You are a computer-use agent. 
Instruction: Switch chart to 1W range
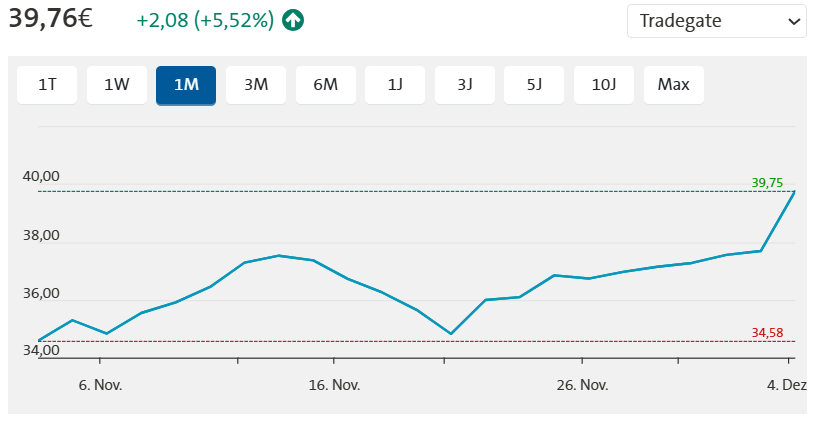point(117,85)
